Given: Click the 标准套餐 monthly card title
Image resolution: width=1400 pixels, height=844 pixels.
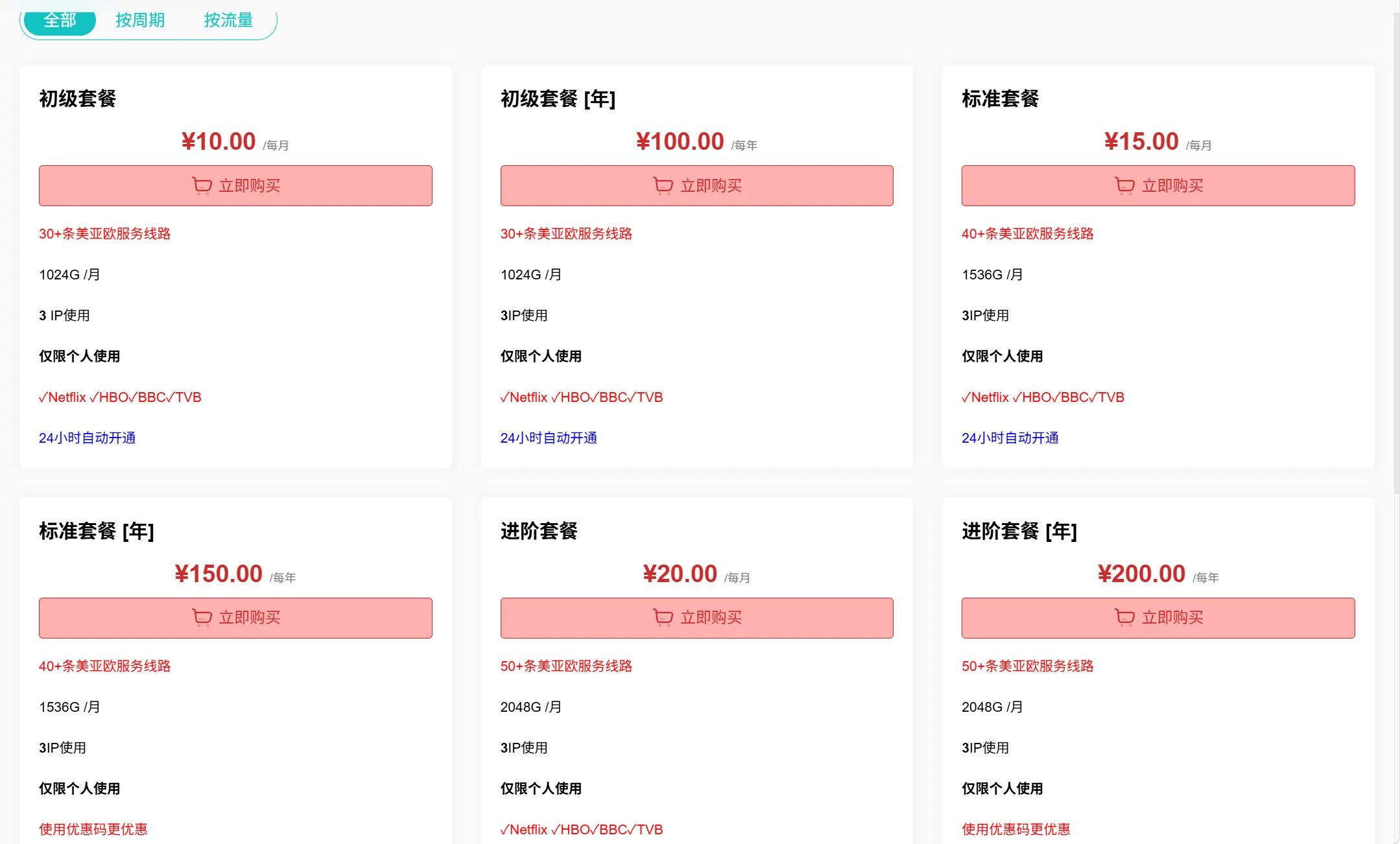Looking at the screenshot, I should click(x=1001, y=99).
